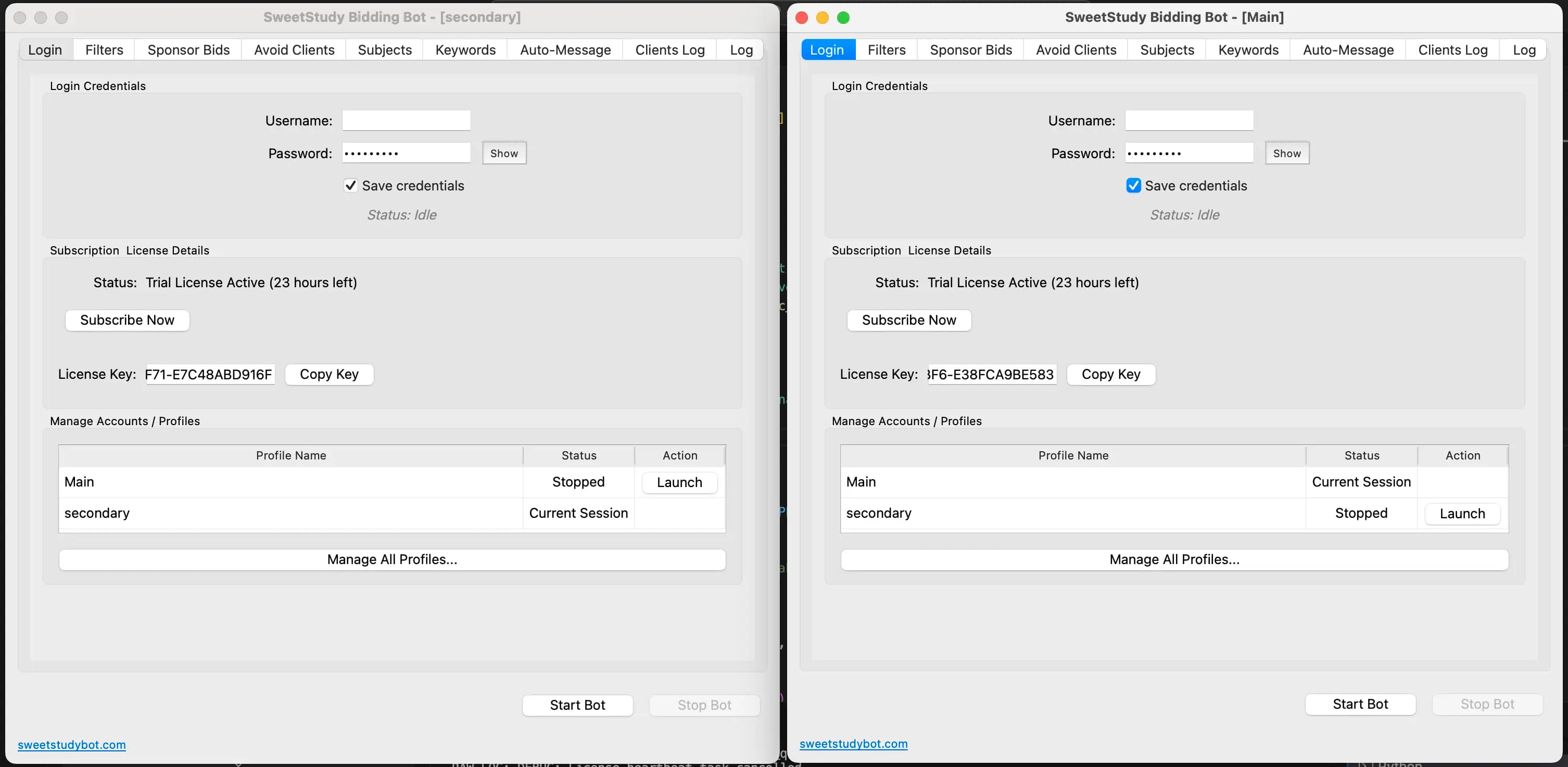
Task: Open Sponsor Bids tab in secondary window
Action: pos(188,50)
